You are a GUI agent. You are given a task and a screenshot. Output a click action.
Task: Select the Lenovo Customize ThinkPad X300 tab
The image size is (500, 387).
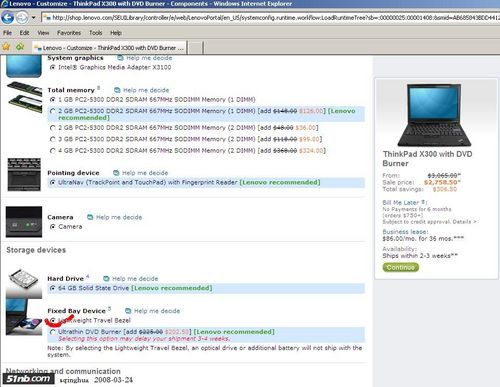pos(110,48)
